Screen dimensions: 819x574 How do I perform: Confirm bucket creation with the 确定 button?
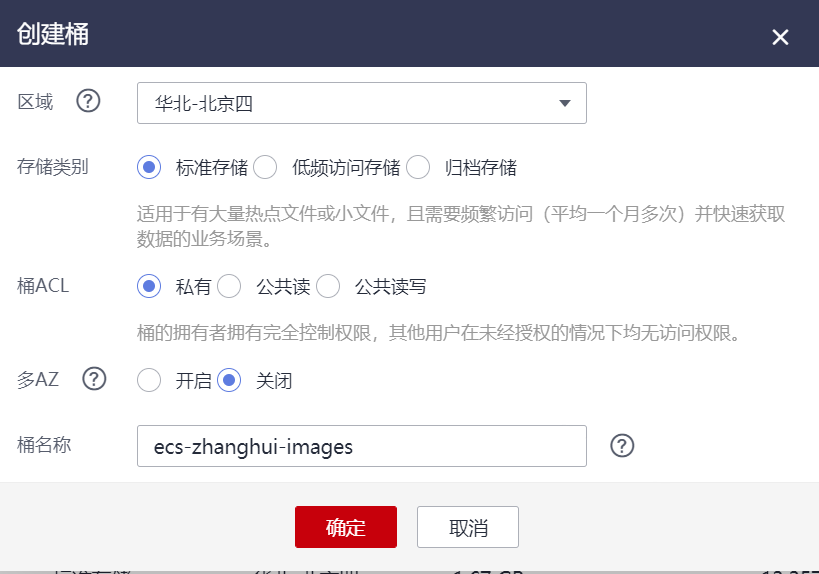pos(346,527)
